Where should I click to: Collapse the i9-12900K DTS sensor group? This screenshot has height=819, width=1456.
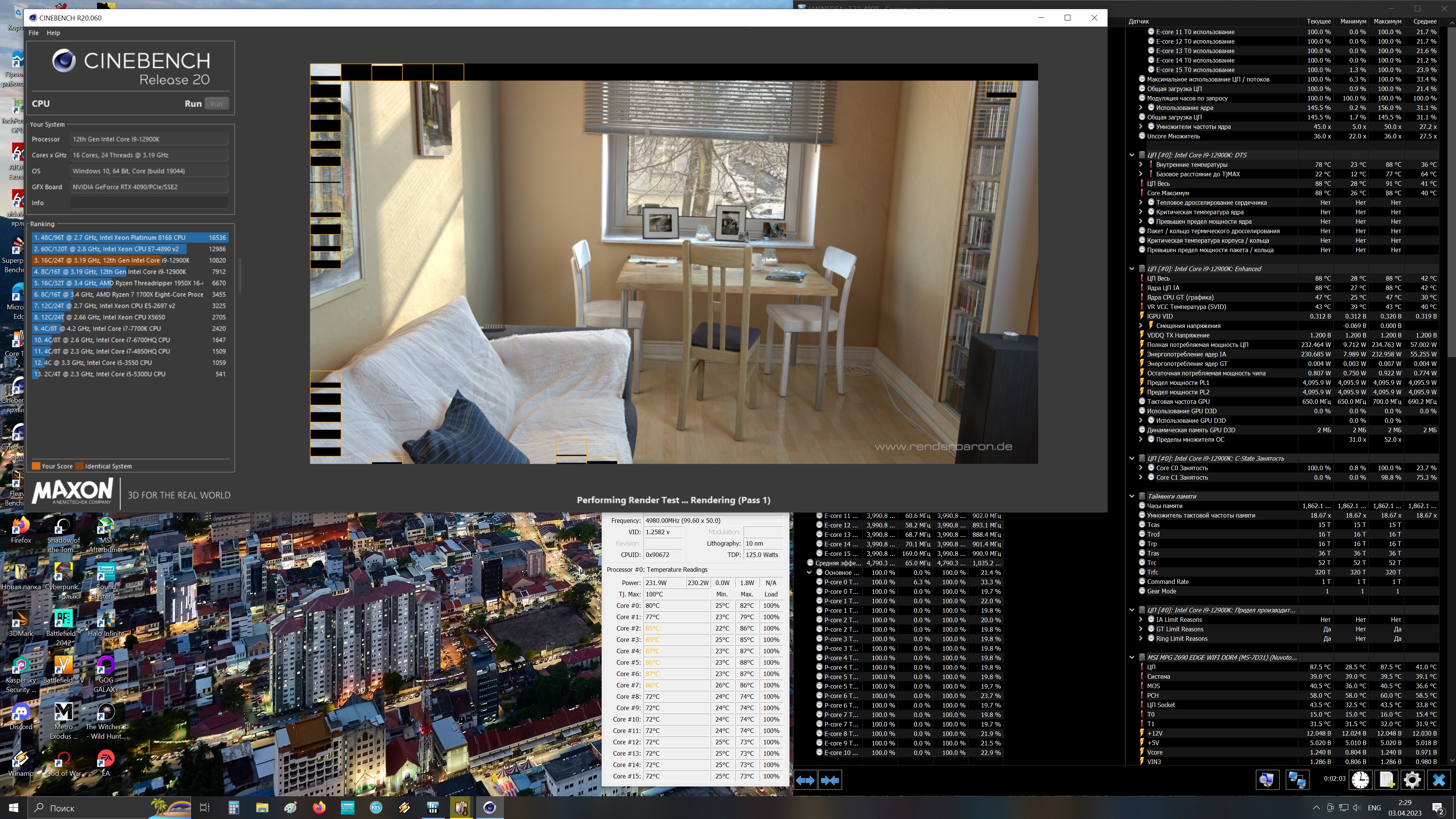1131,155
